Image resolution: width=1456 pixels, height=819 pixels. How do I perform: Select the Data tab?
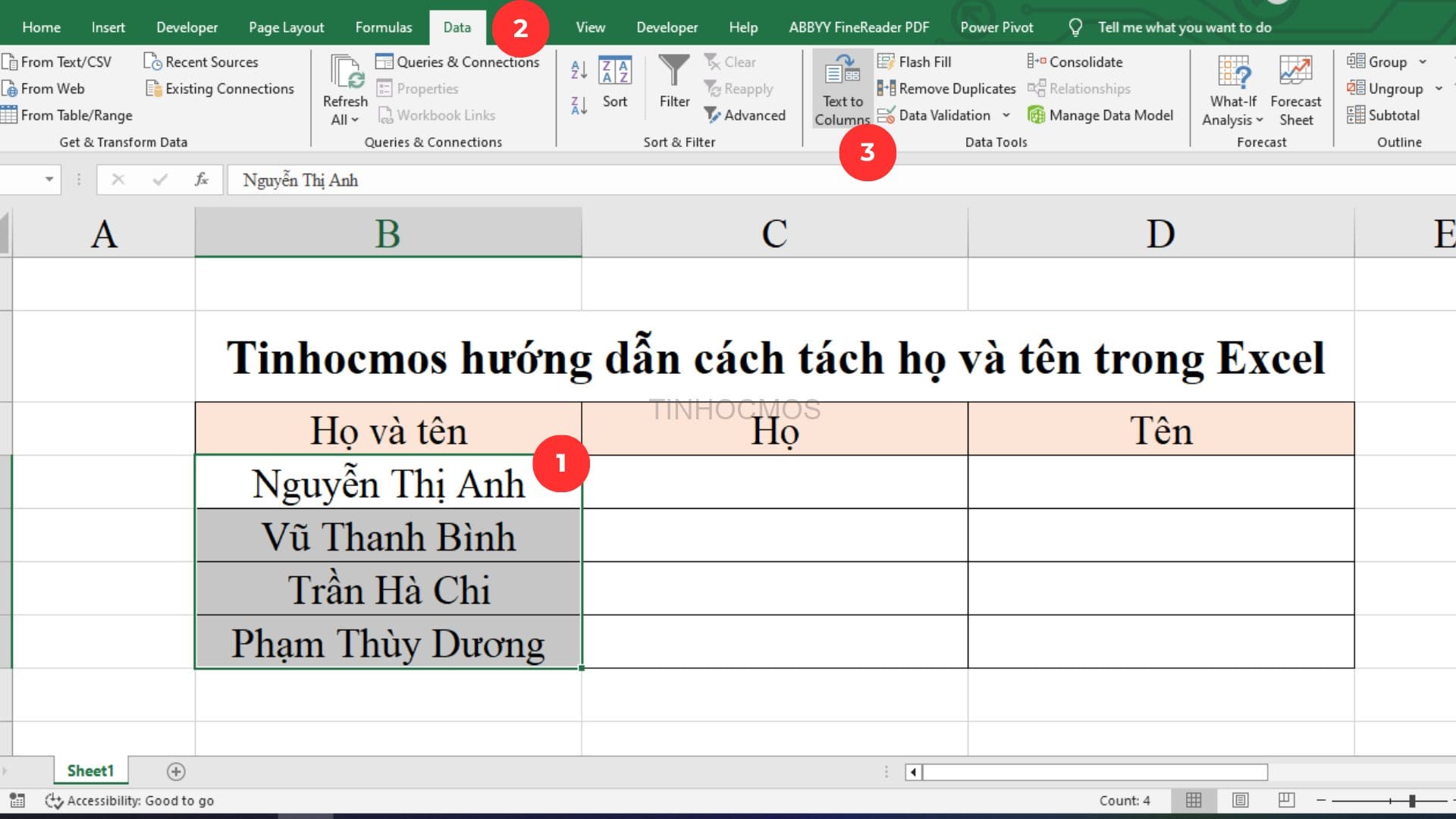click(457, 27)
